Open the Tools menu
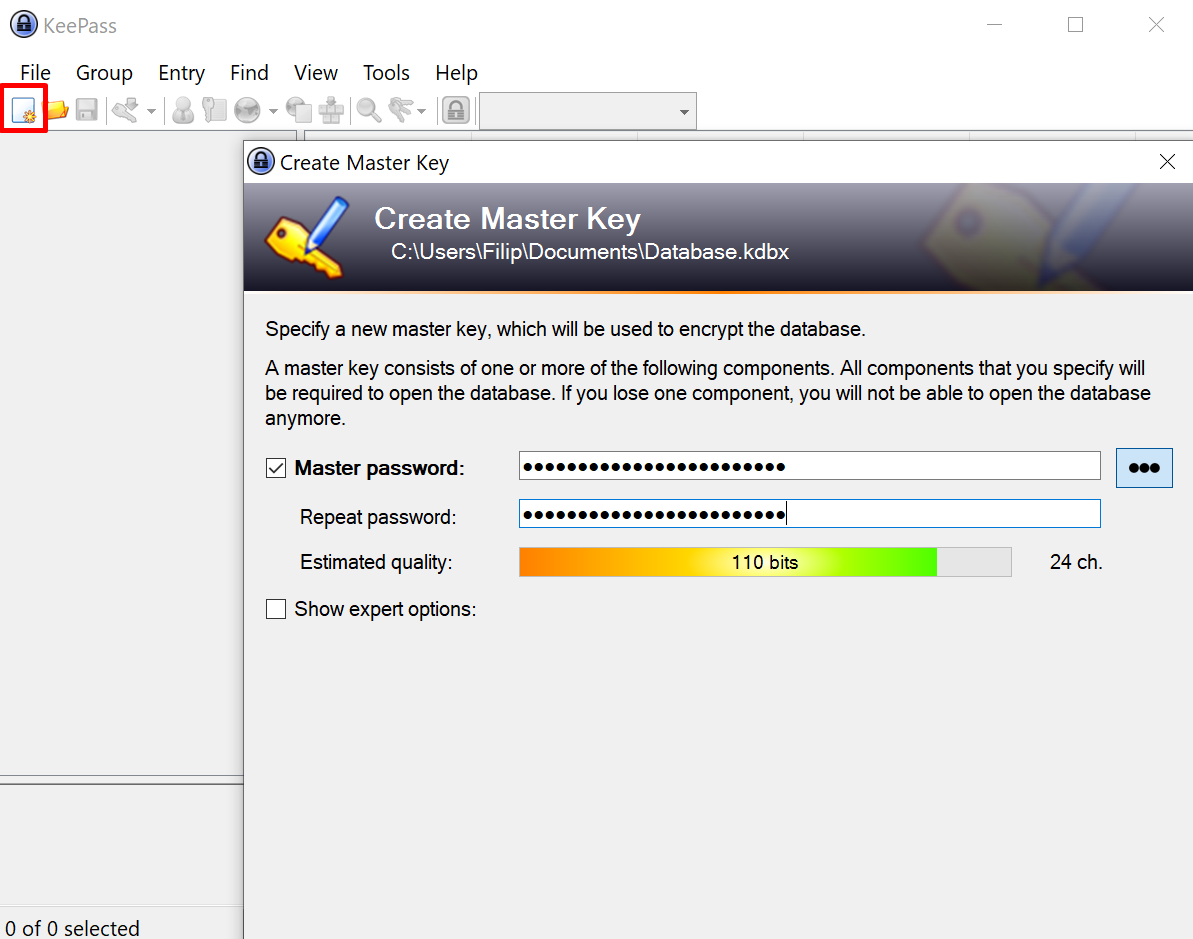The height and width of the screenshot is (939, 1193). pyautogui.click(x=386, y=73)
